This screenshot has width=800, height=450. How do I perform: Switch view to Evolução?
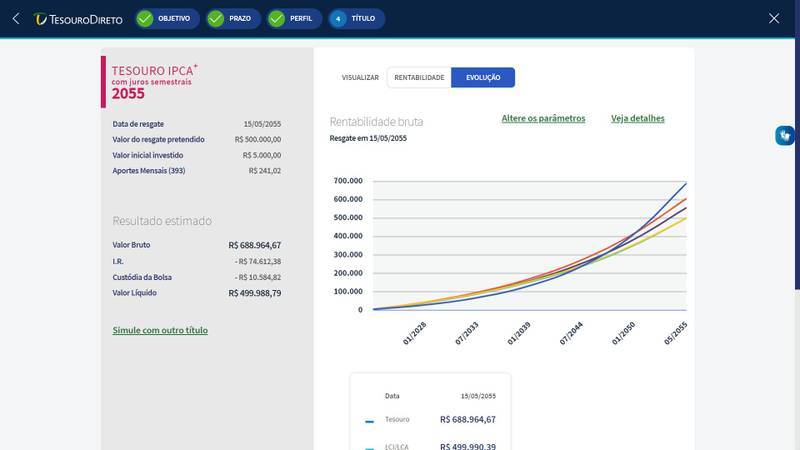click(x=483, y=78)
